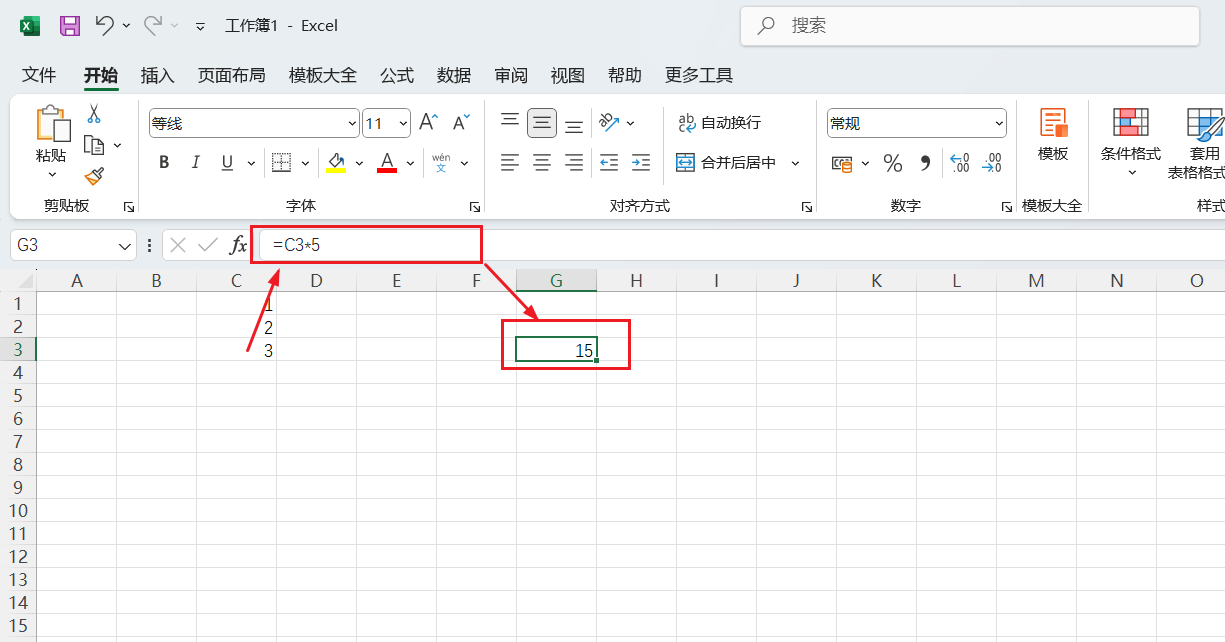Screen dimensions: 1225x642
Task: Decrease font size with smaller A
Action: [x=461, y=123]
